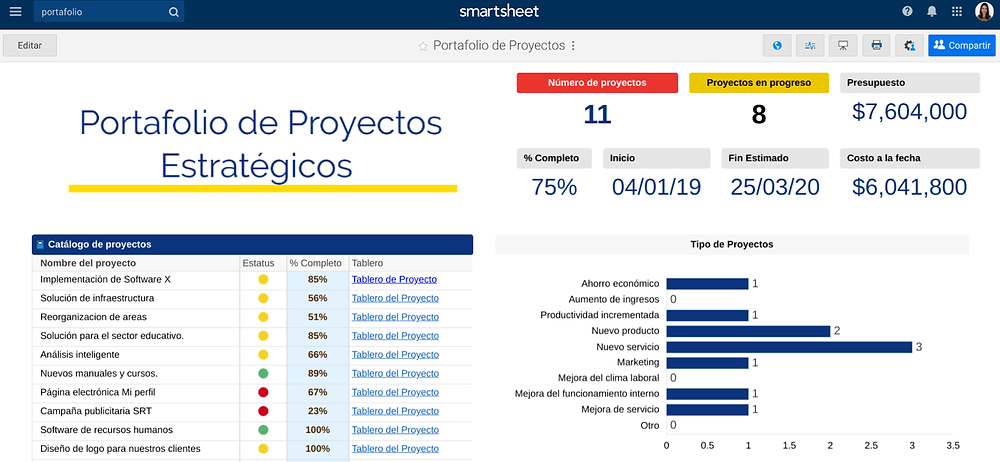
Task: Click the favorite star next to title
Action: click(x=422, y=46)
